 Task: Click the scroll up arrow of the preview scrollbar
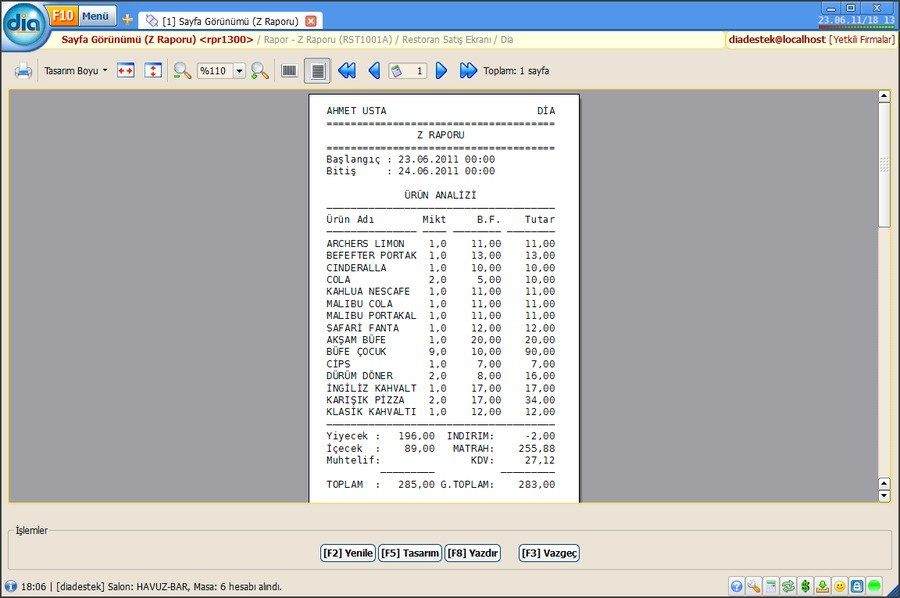884,96
